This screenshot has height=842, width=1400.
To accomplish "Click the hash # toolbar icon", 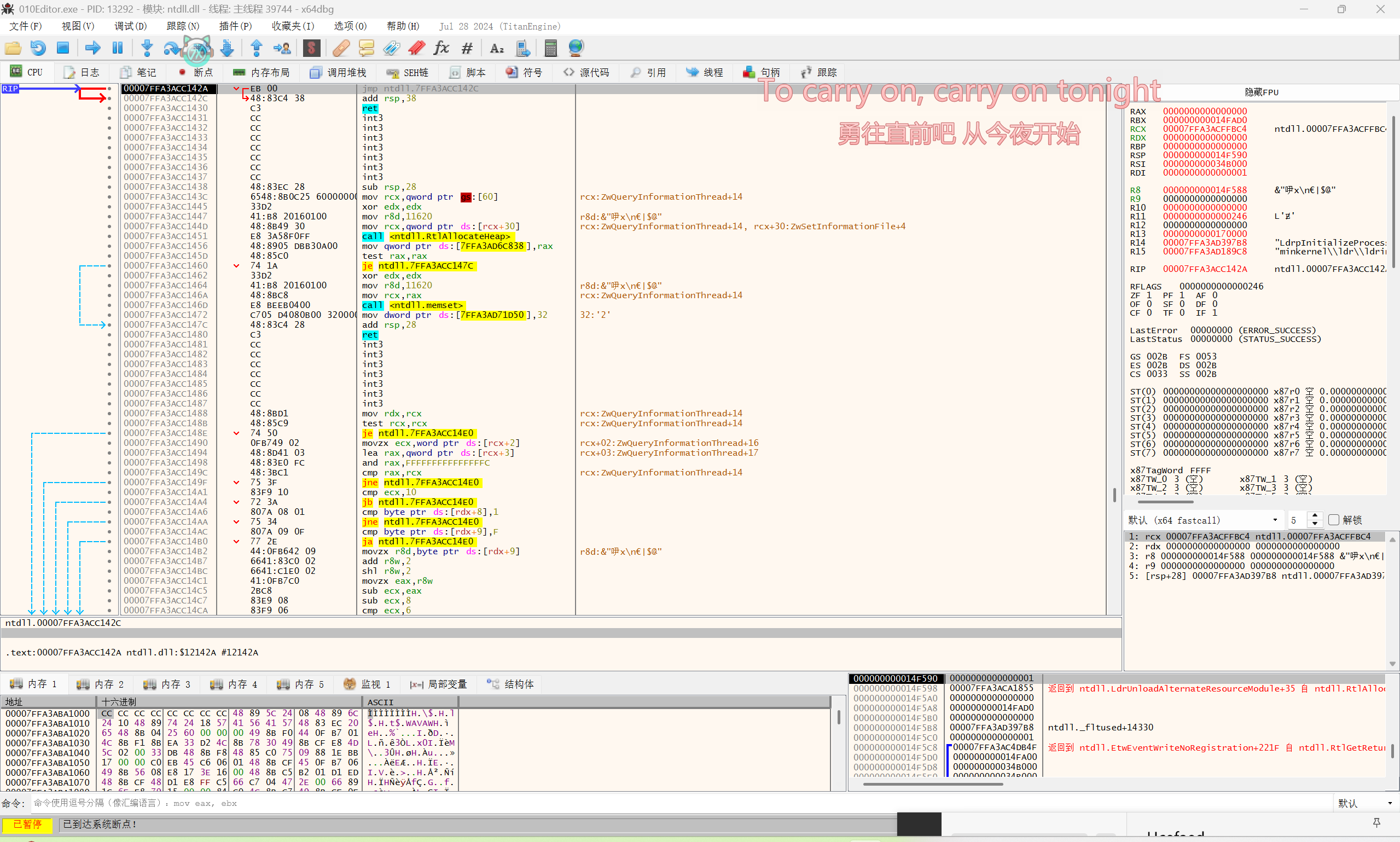I will [x=467, y=48].
